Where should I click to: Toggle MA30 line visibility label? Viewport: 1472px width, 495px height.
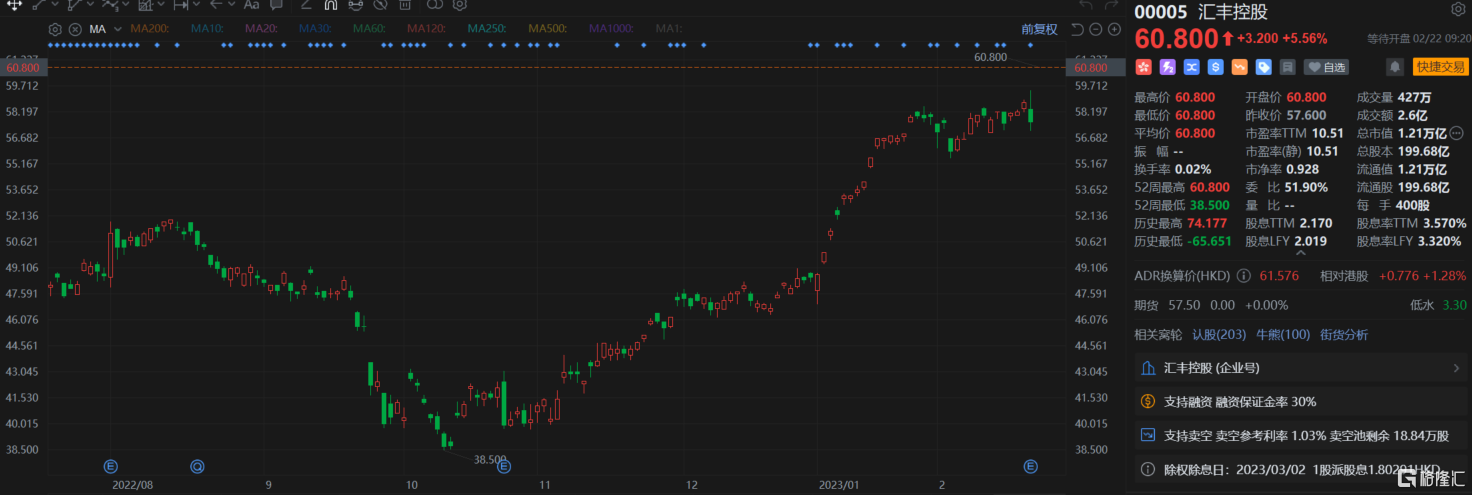tap(315, 29)
